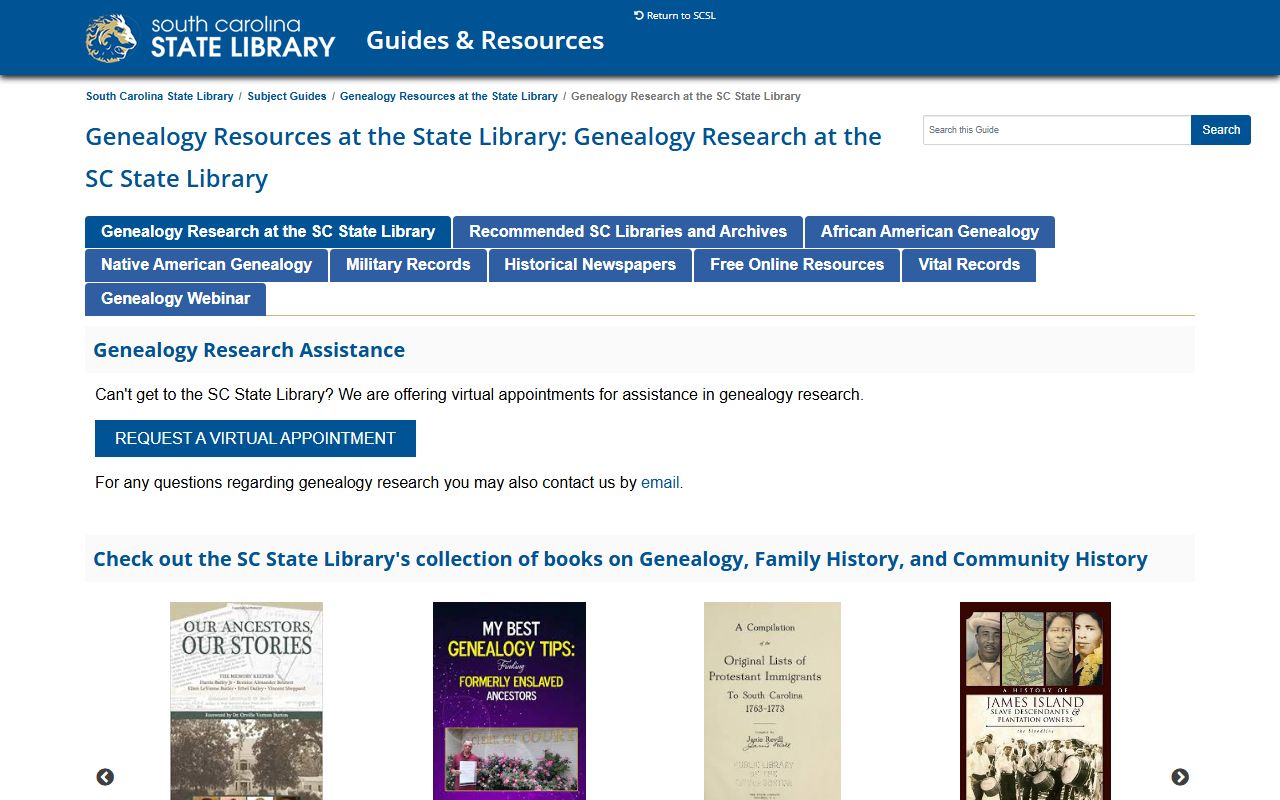The image size is (1280, 800).
Task: Click Genealogy Research at the SC State Library breadcrumb text
Action: click(x=686, y=96)
